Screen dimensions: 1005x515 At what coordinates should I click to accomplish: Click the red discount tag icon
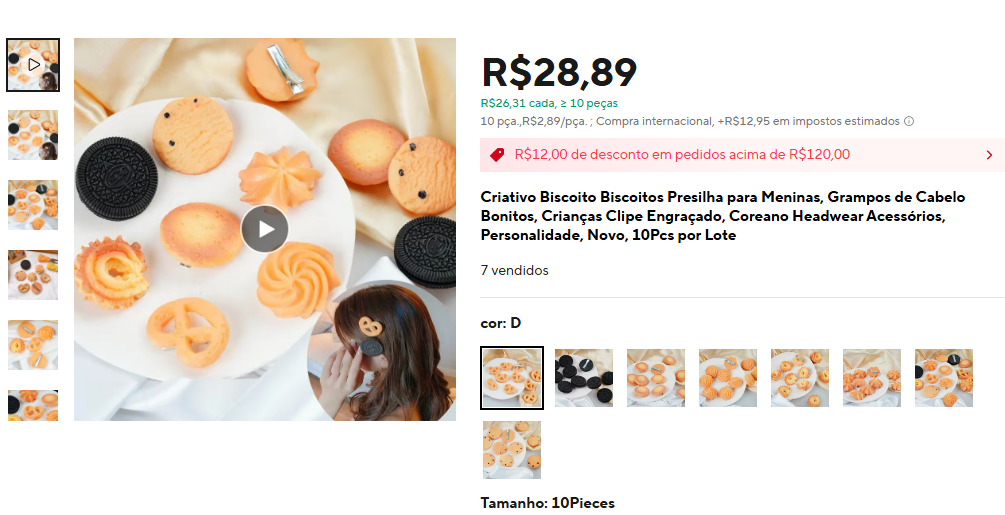click(497, 154)
